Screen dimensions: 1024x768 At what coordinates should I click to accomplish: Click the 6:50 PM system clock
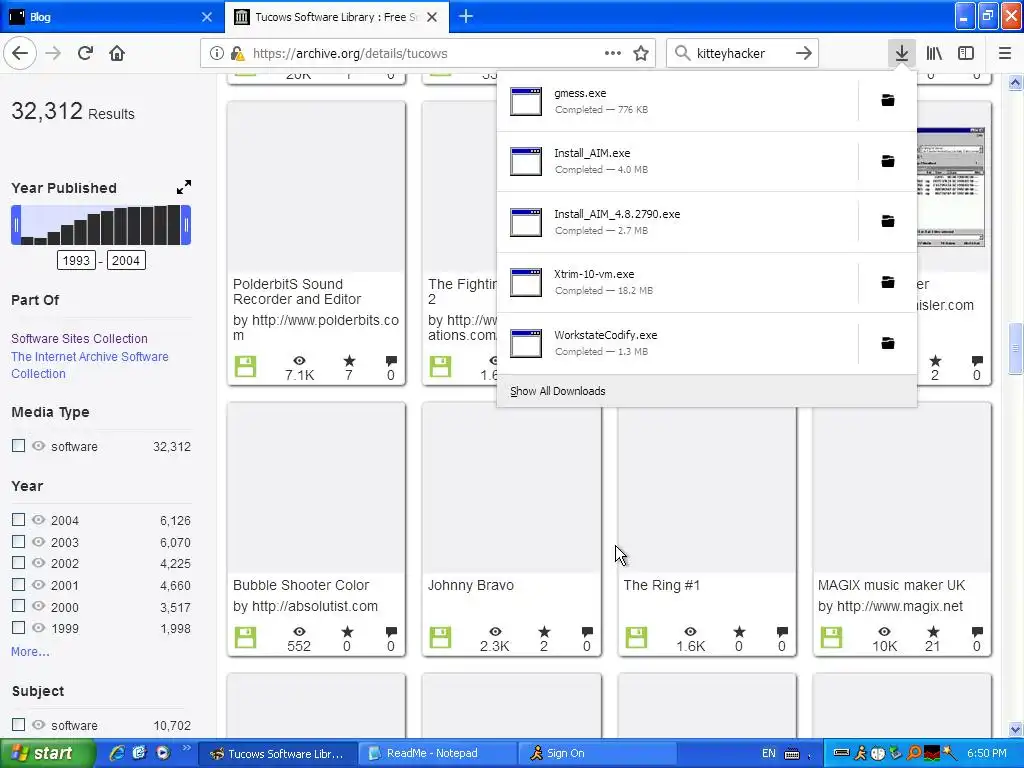click(x=987, y=753)
